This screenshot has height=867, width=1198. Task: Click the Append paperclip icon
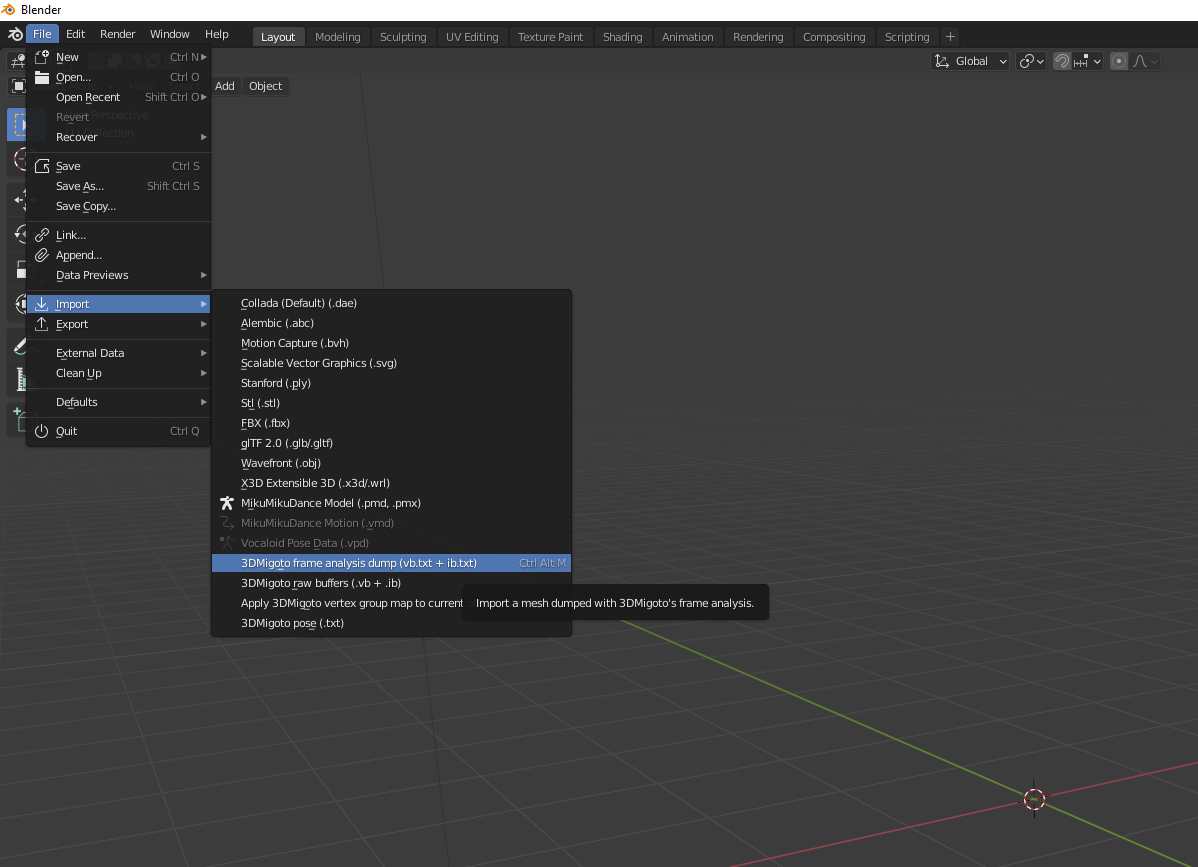(42, 255)
